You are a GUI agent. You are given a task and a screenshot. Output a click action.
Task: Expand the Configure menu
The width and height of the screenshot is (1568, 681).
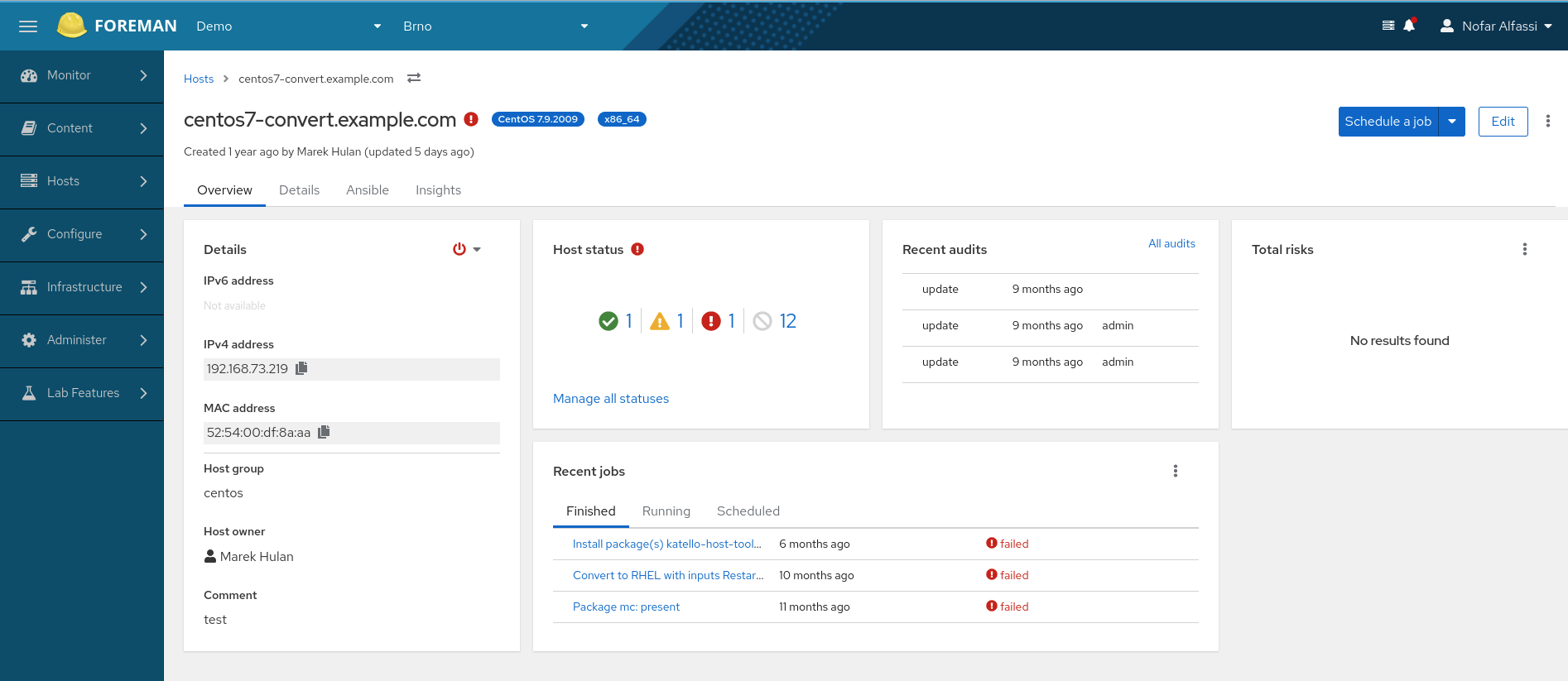[x=82, y=234]
